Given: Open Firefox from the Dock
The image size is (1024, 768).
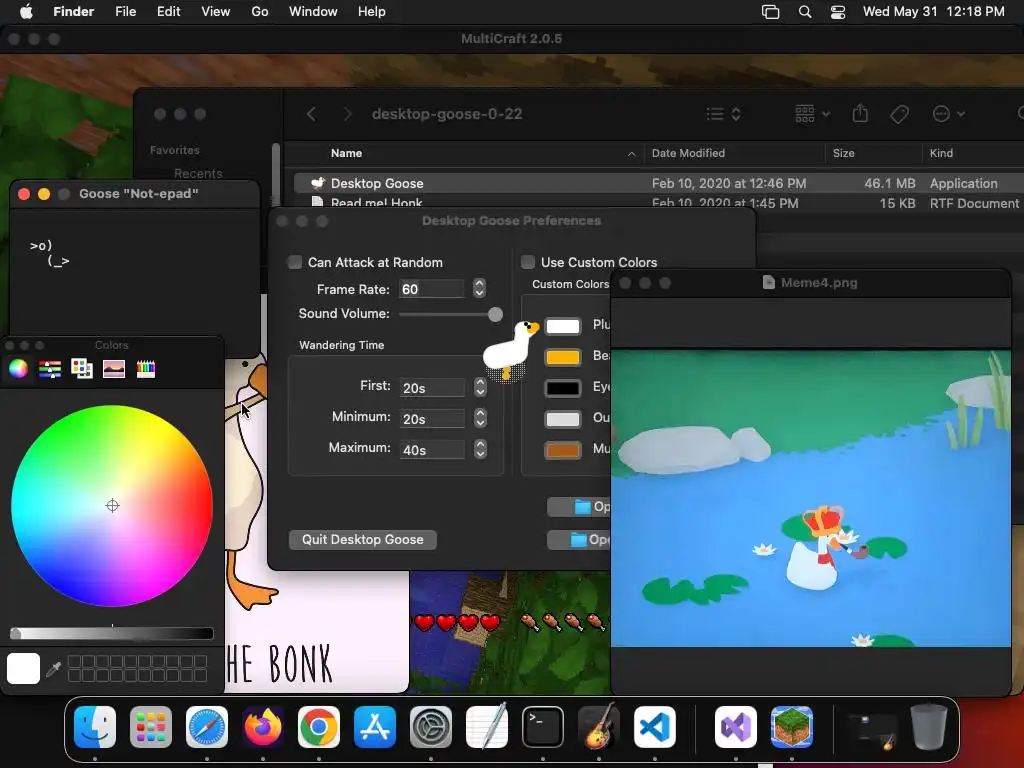Looking at the screenshot, I should 263,727.
